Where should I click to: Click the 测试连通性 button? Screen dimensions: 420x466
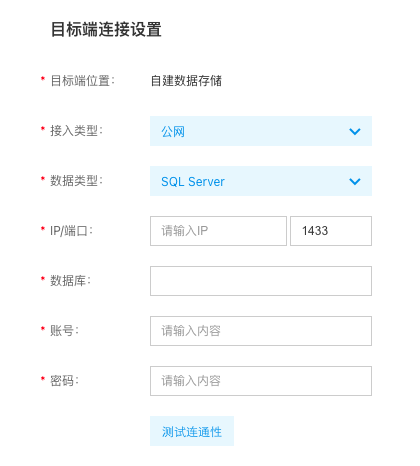click(x=192, y=431)
